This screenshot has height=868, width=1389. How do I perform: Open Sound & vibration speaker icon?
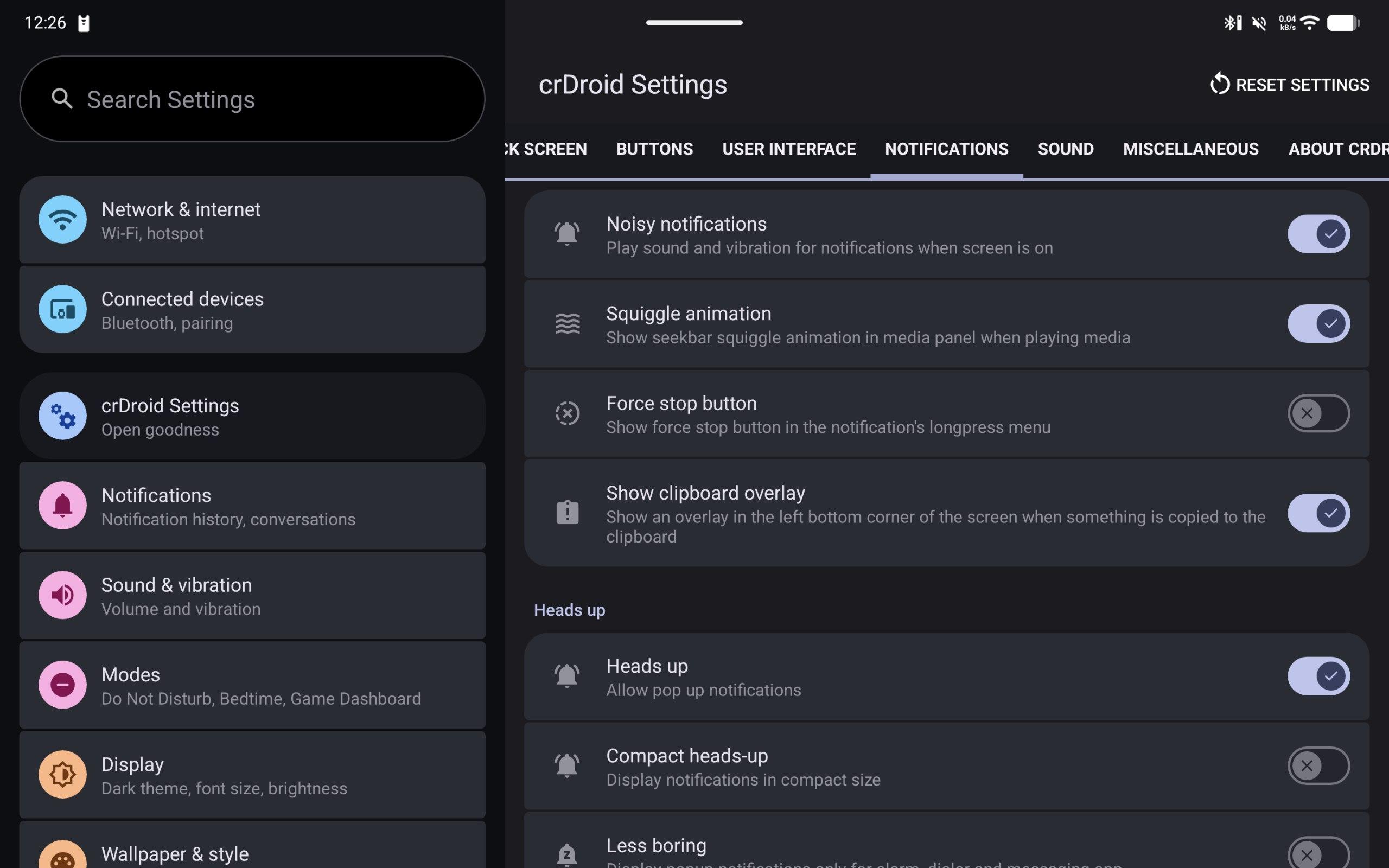tap(62, 595)
